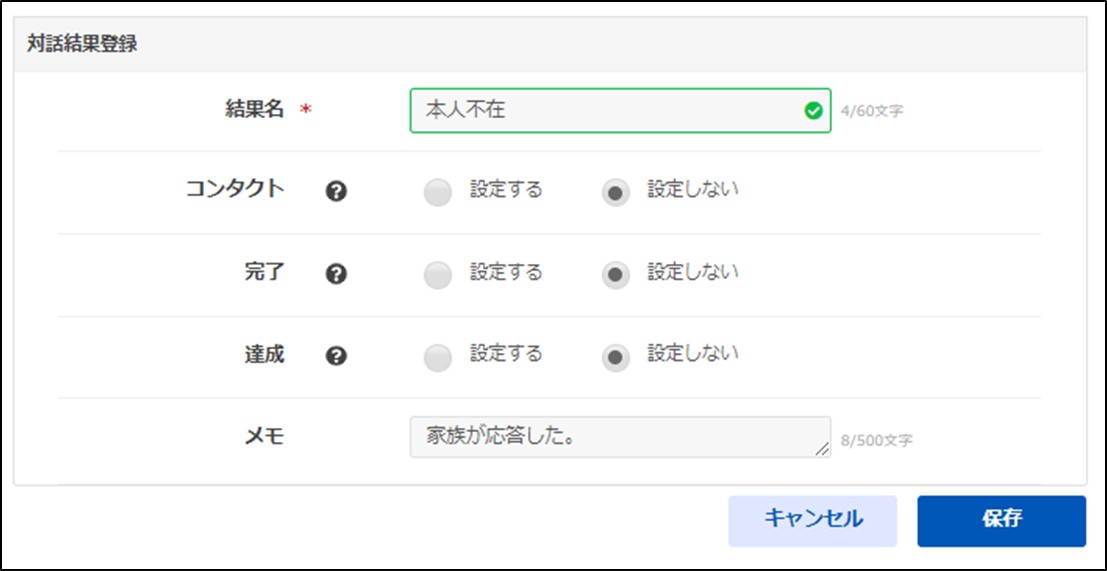
Task: Click the resize grip of the メモ textarea
Action: point(822,449)
